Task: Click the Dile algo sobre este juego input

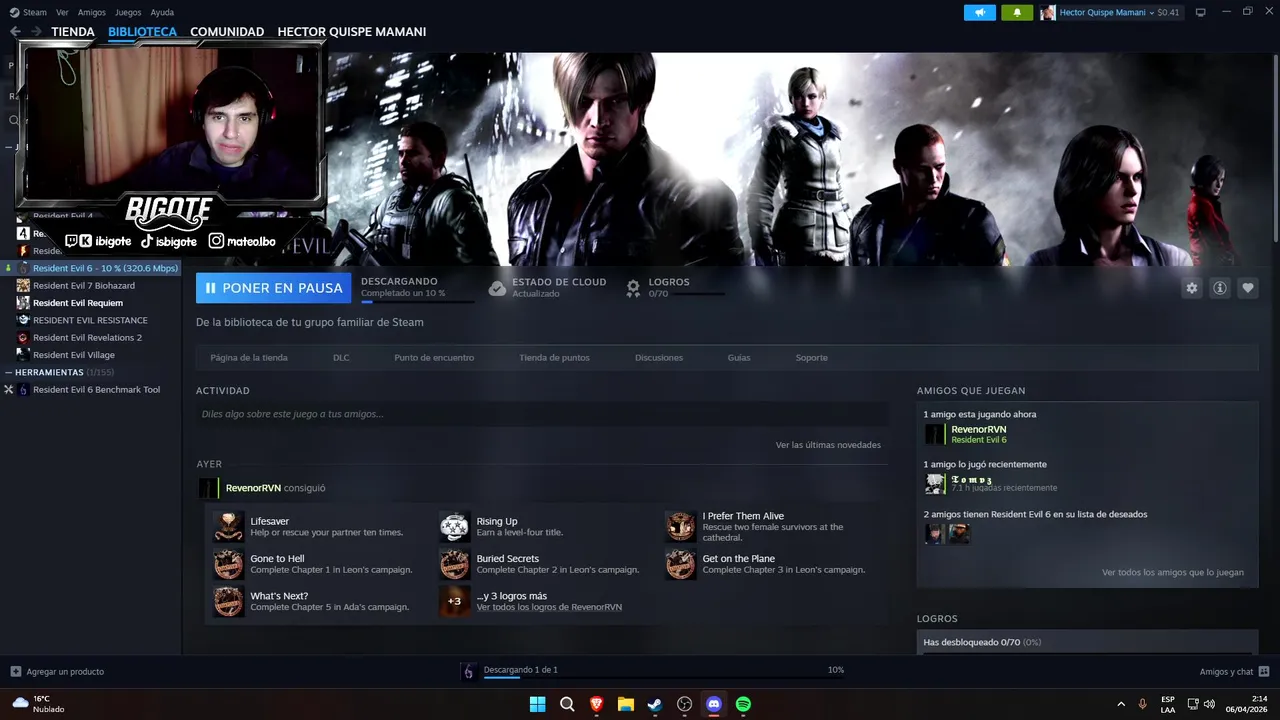Action: [542, 414]
